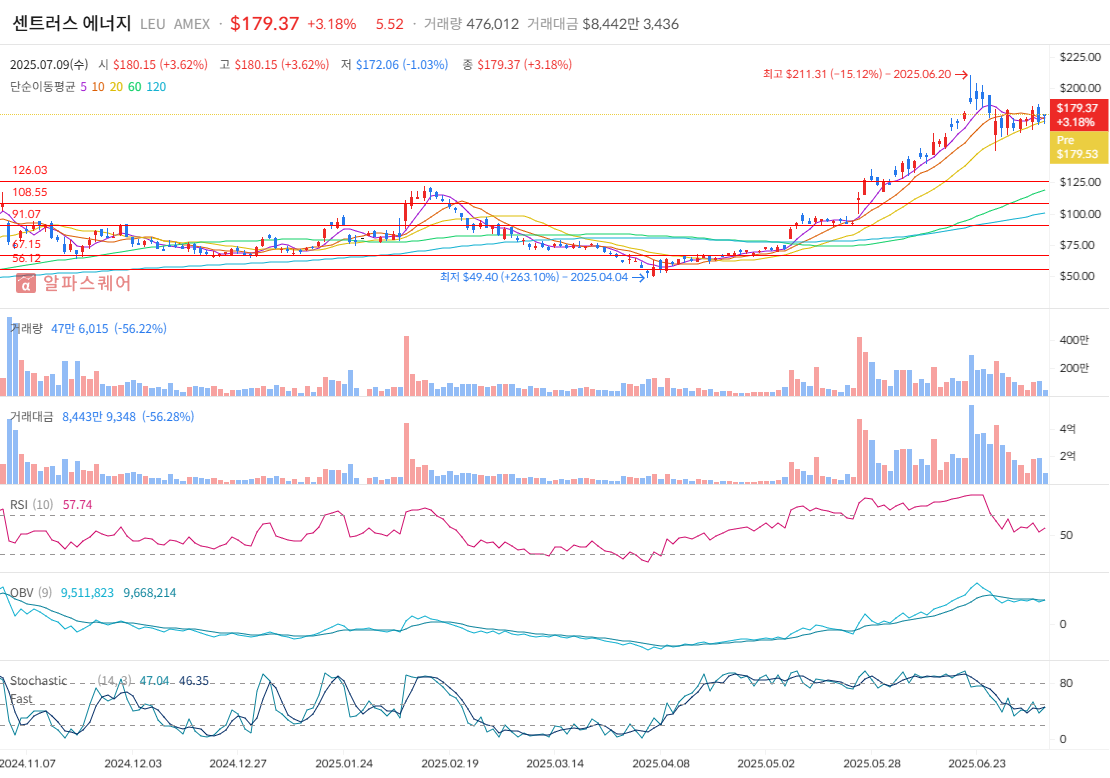Click the OBV (9) indicator label
The height and width of the screenshot is (778, 1110).
click(30, 593)
